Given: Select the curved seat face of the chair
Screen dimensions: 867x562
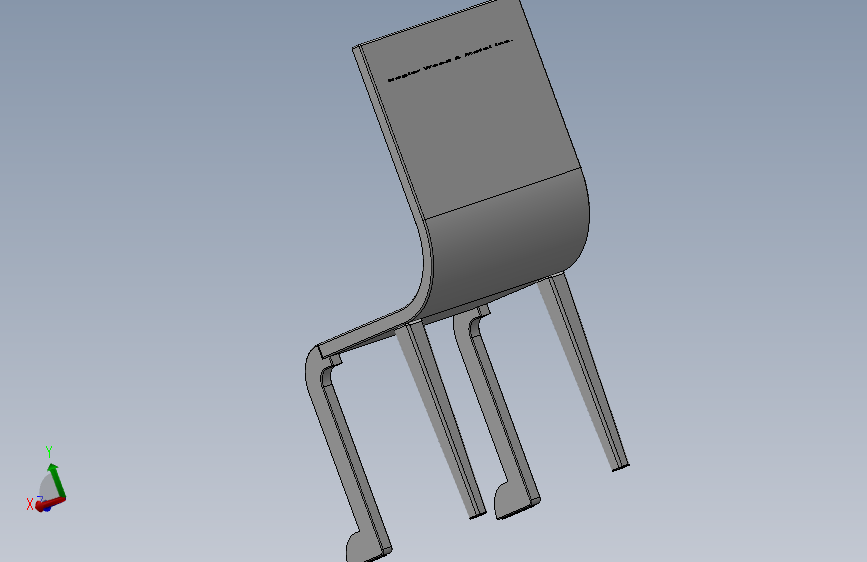Looking at the screenshot, I should pyautogui.click(x=506, y=243).
